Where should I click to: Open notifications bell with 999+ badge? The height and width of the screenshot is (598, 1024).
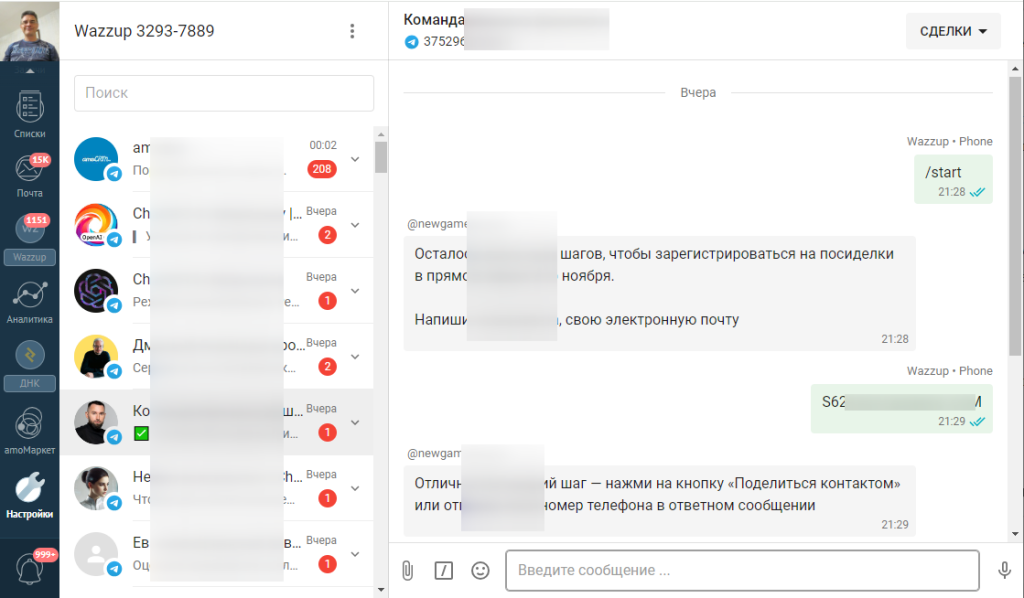29,570
